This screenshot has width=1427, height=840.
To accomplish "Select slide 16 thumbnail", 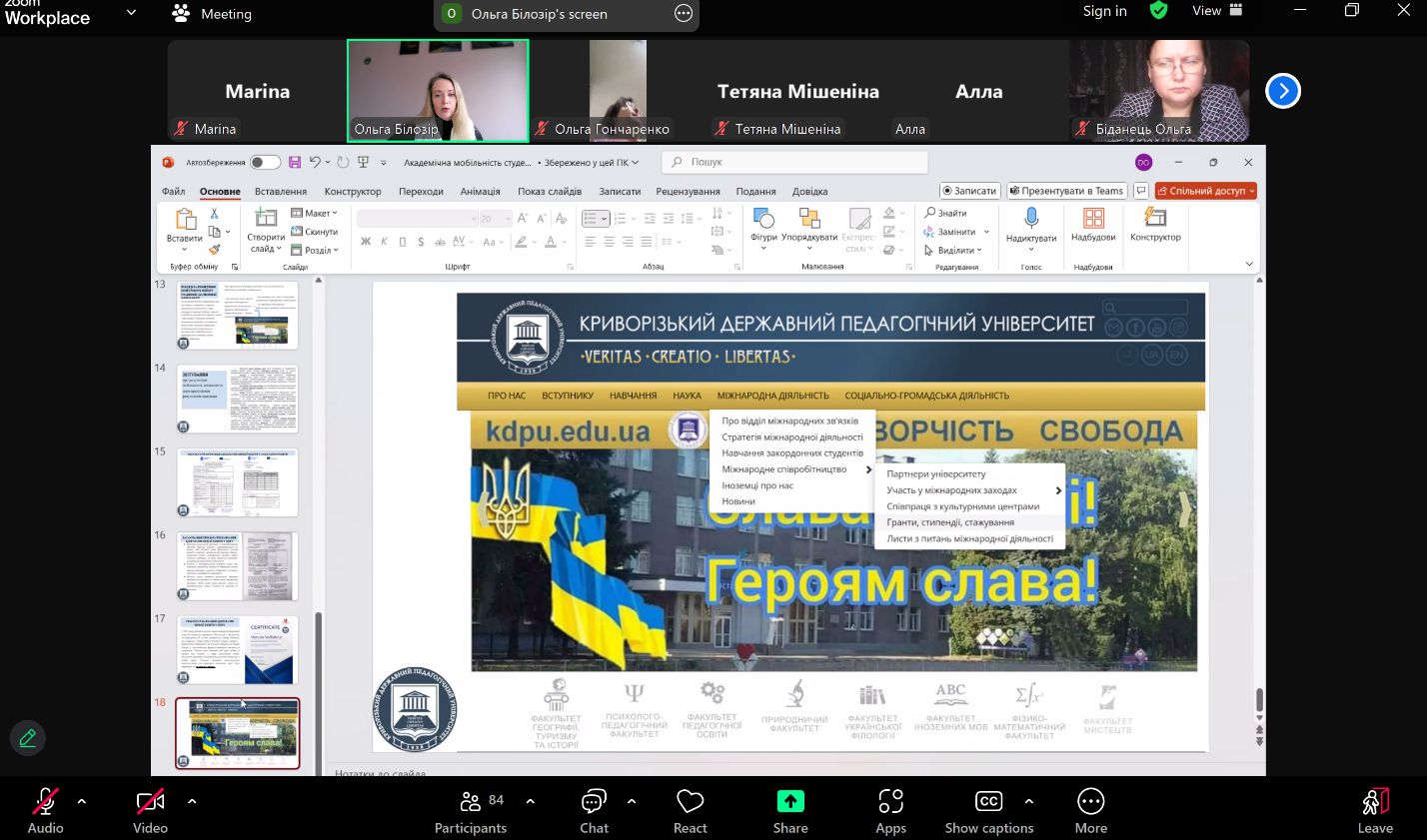I will point(238,566).
